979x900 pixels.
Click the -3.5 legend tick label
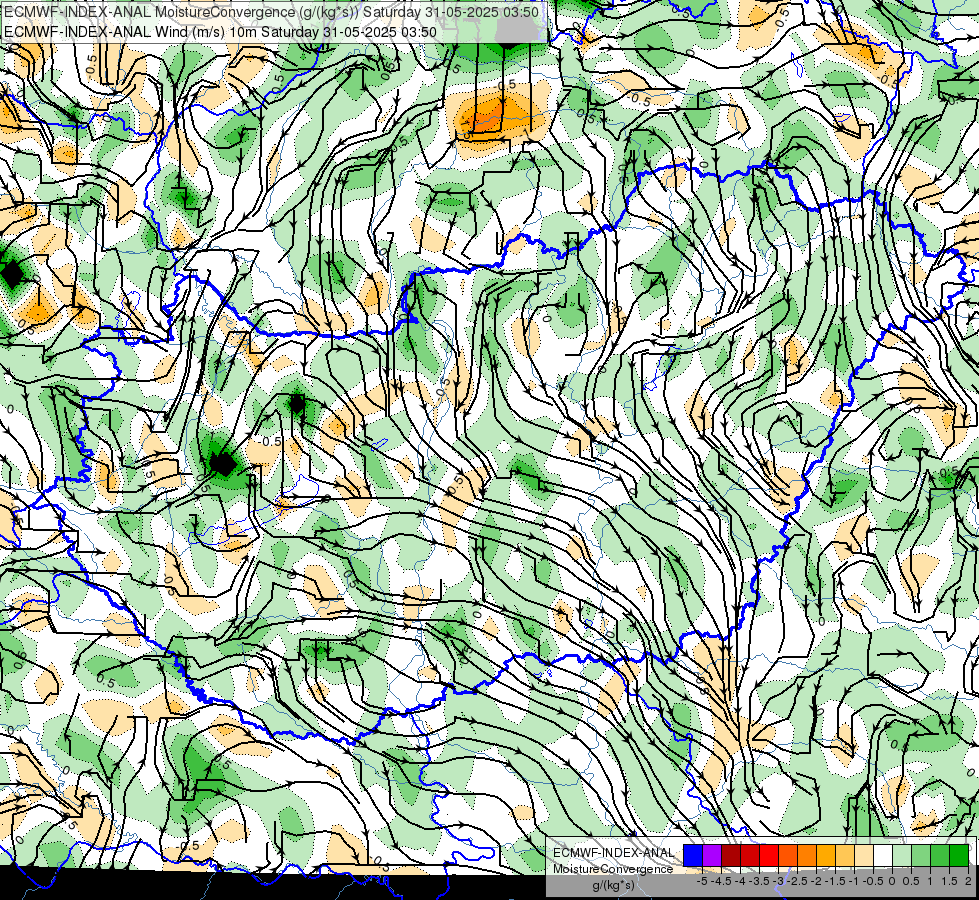point(759,881)
